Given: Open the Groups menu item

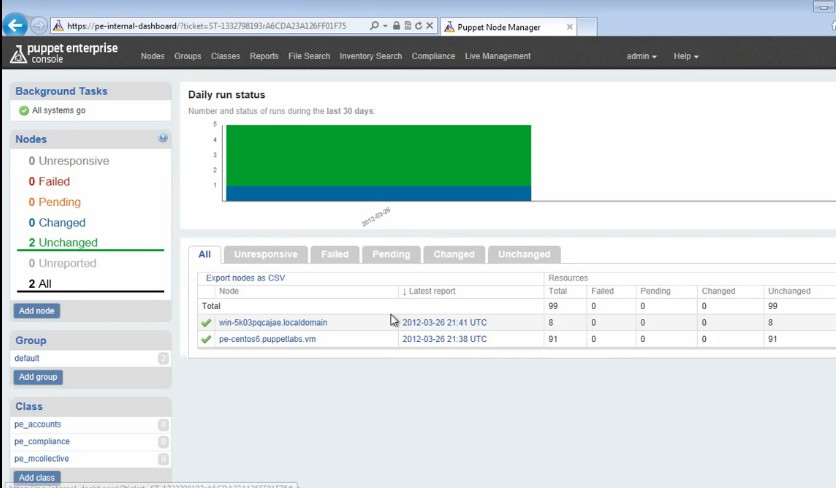Looking at the screenshot, I should coord(188,56).
